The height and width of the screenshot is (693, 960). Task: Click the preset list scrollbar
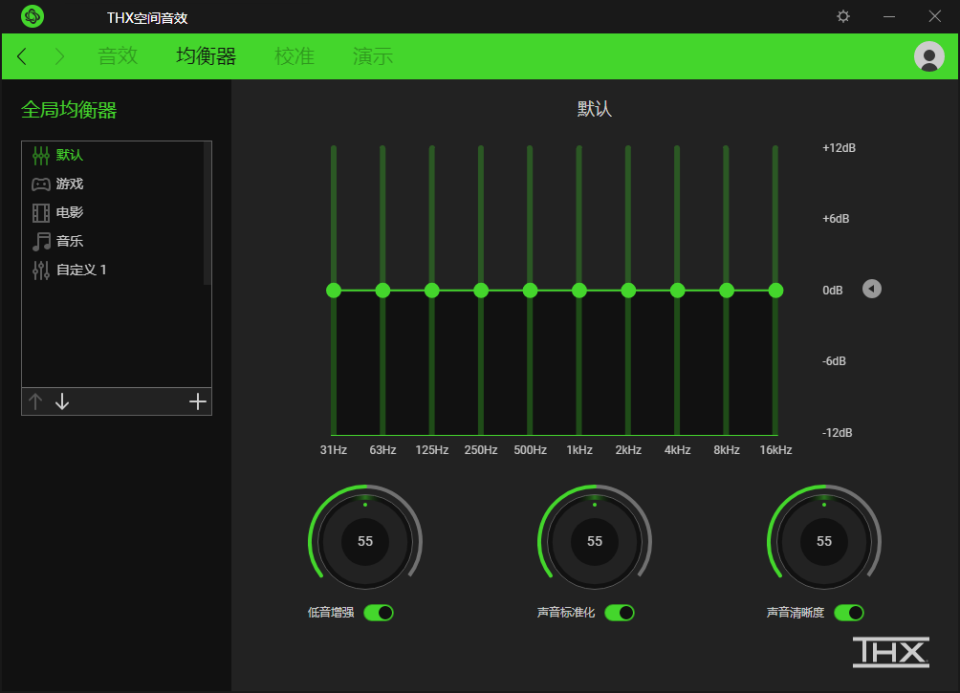coord(208,213)
